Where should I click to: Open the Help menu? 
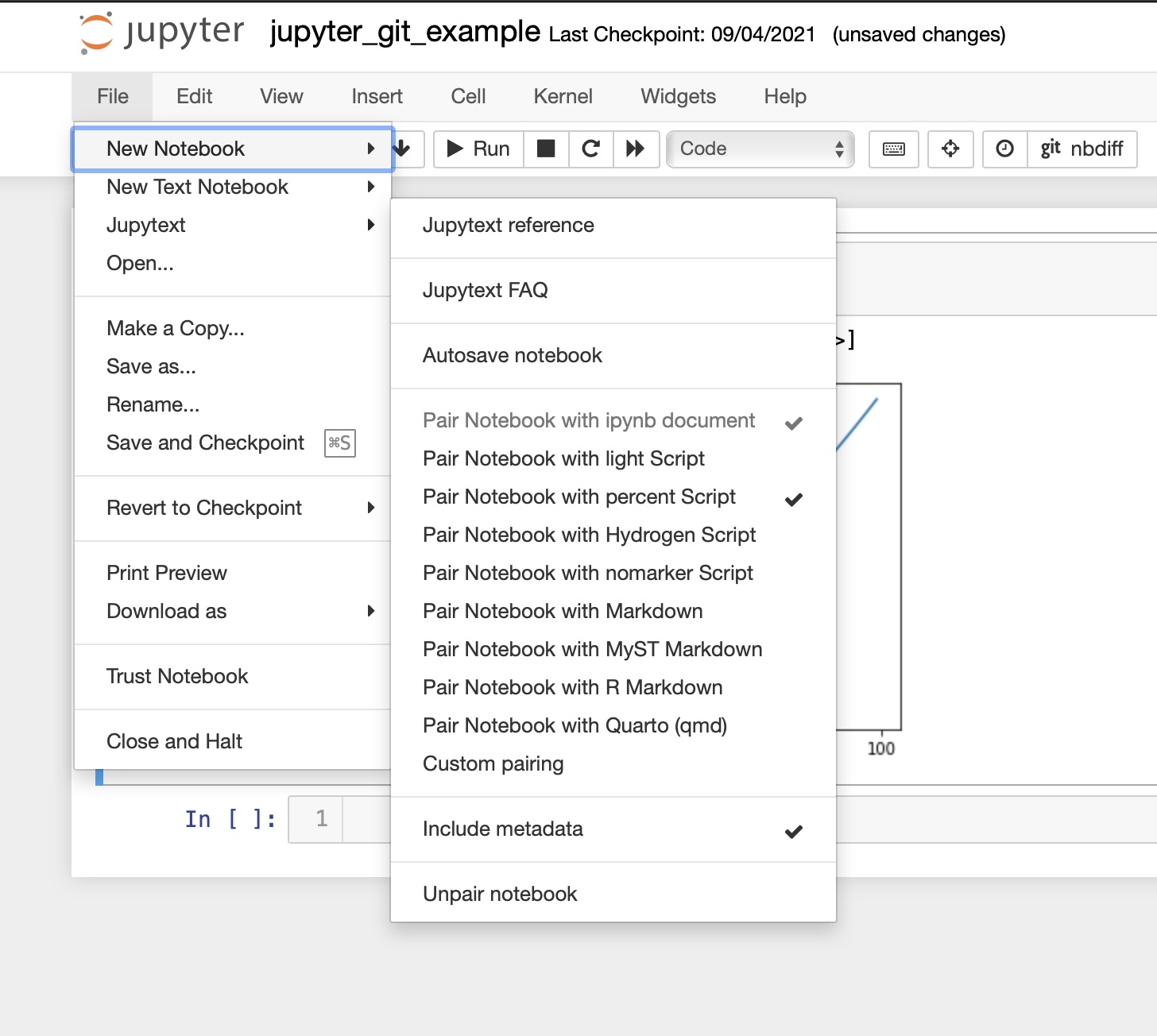[x=785, y=96]
